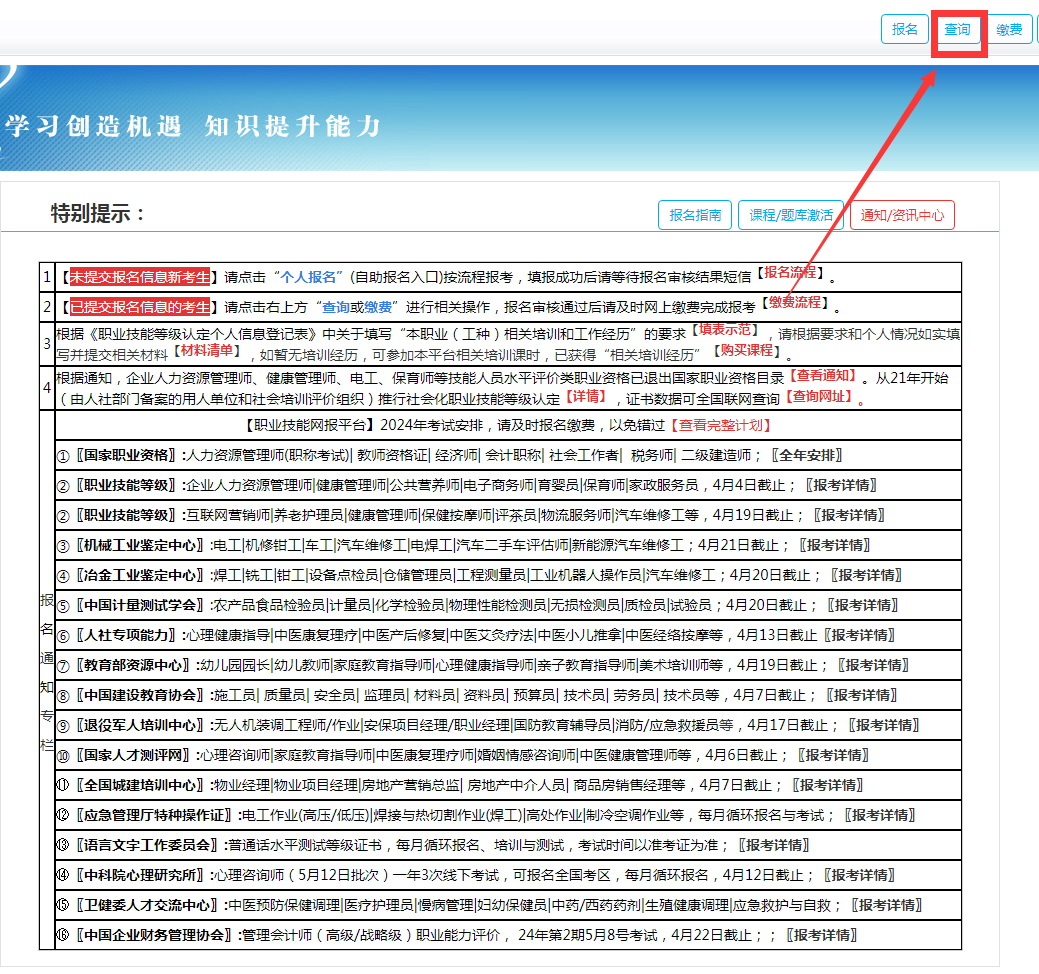Click the 退役军人培训中心 row heading
Image resolution: width=1039 pixels, height=974 pixels.
(x=140, y=725)
